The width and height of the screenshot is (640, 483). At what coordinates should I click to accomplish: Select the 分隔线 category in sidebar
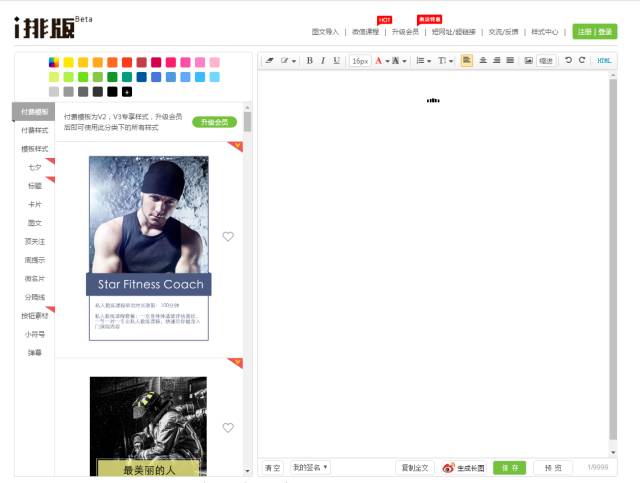pyautogui.click(x=35, y=297)
